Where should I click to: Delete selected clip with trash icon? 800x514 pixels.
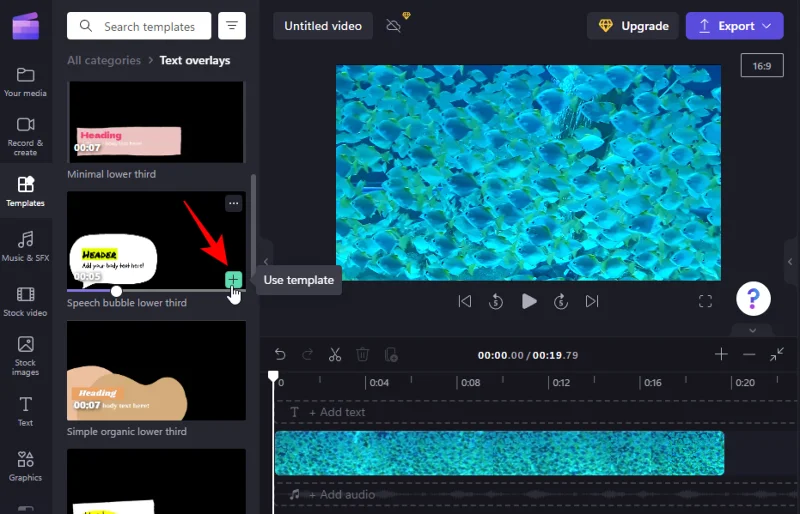362,354
